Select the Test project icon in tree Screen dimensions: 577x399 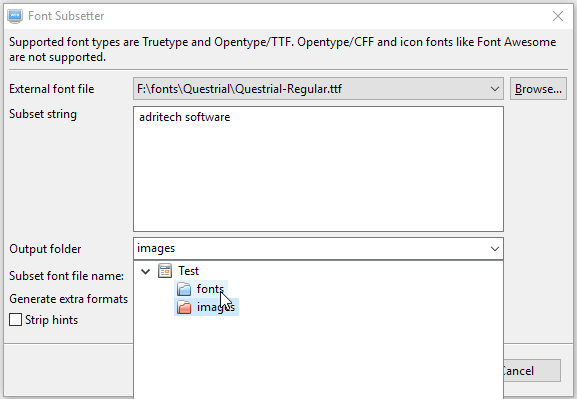pos(164,271)
